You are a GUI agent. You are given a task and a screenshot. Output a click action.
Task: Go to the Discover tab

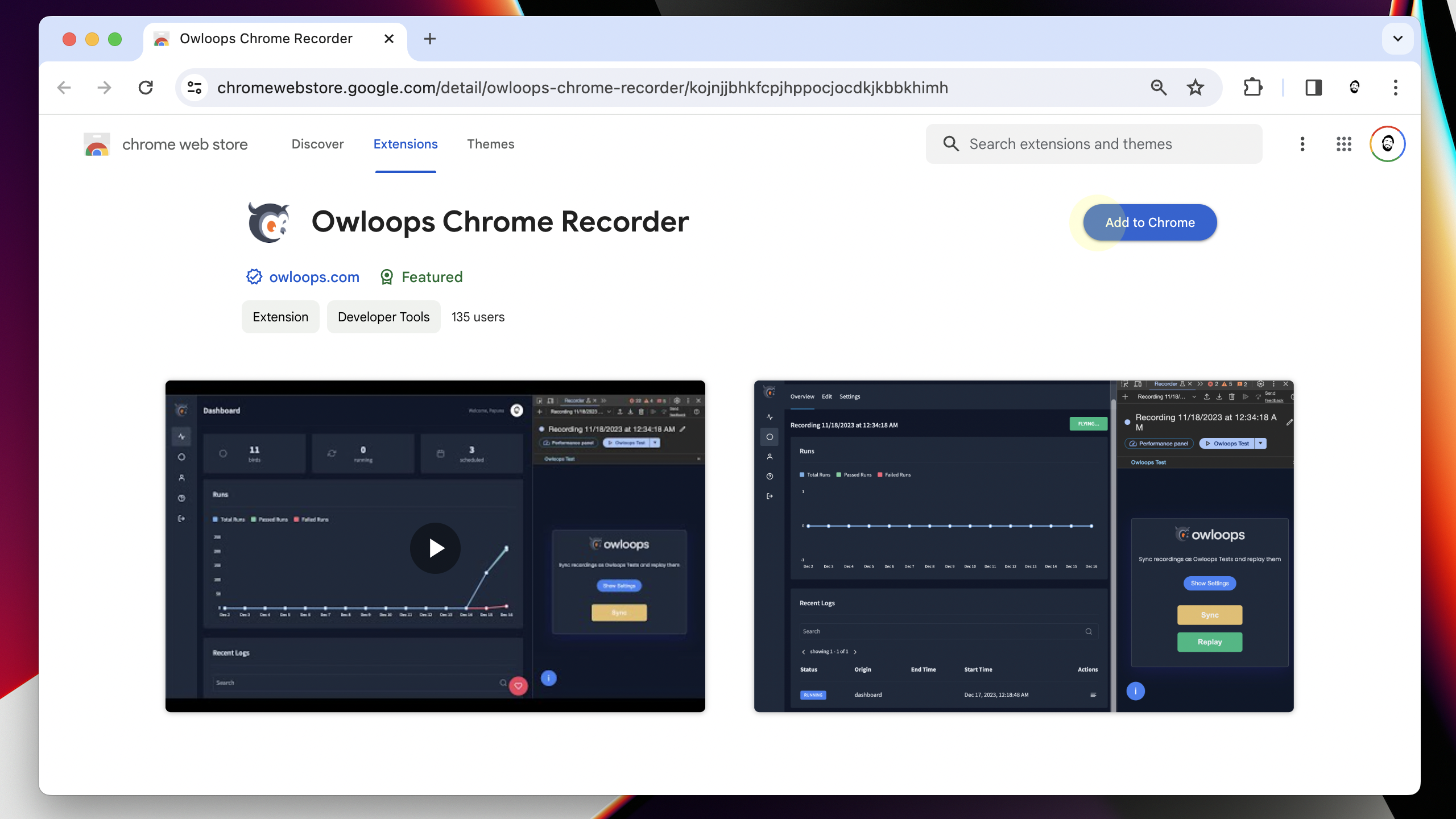(x=317, y=144)
